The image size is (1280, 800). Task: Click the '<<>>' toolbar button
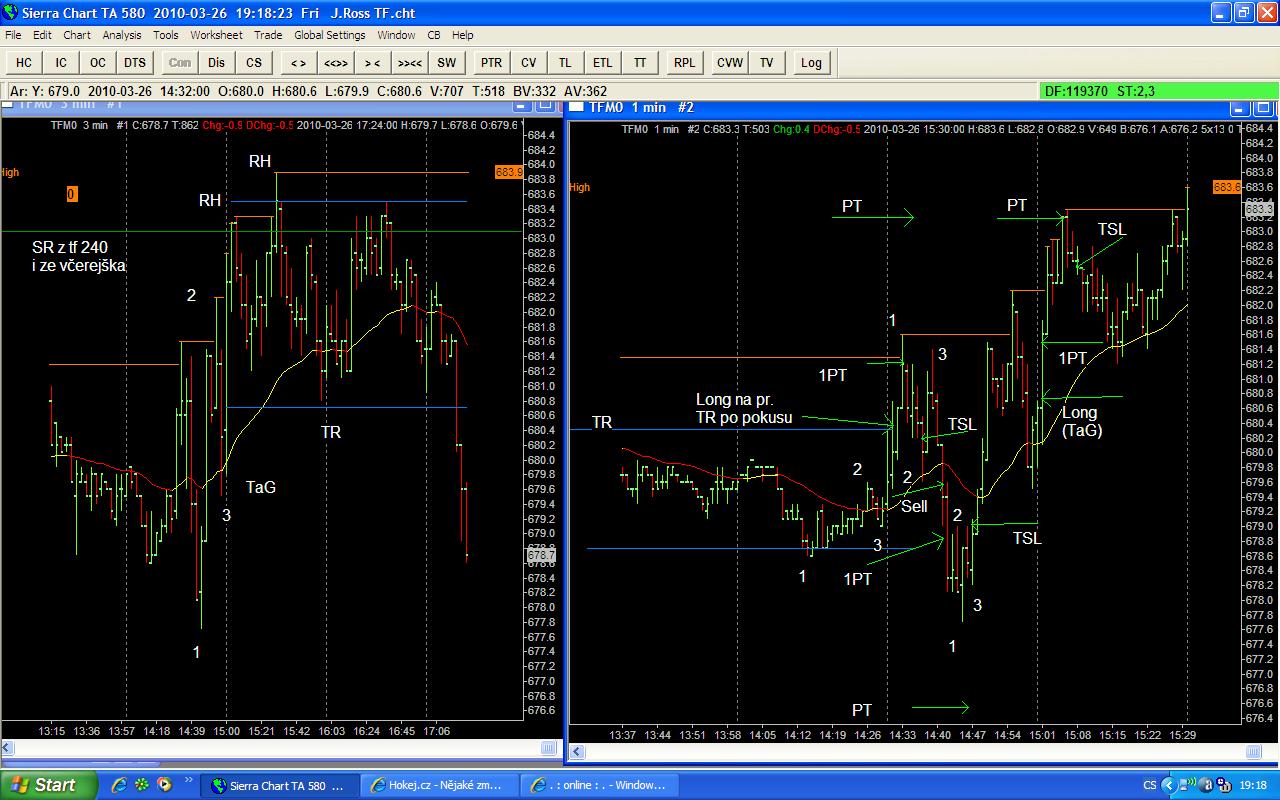(335, 62)
